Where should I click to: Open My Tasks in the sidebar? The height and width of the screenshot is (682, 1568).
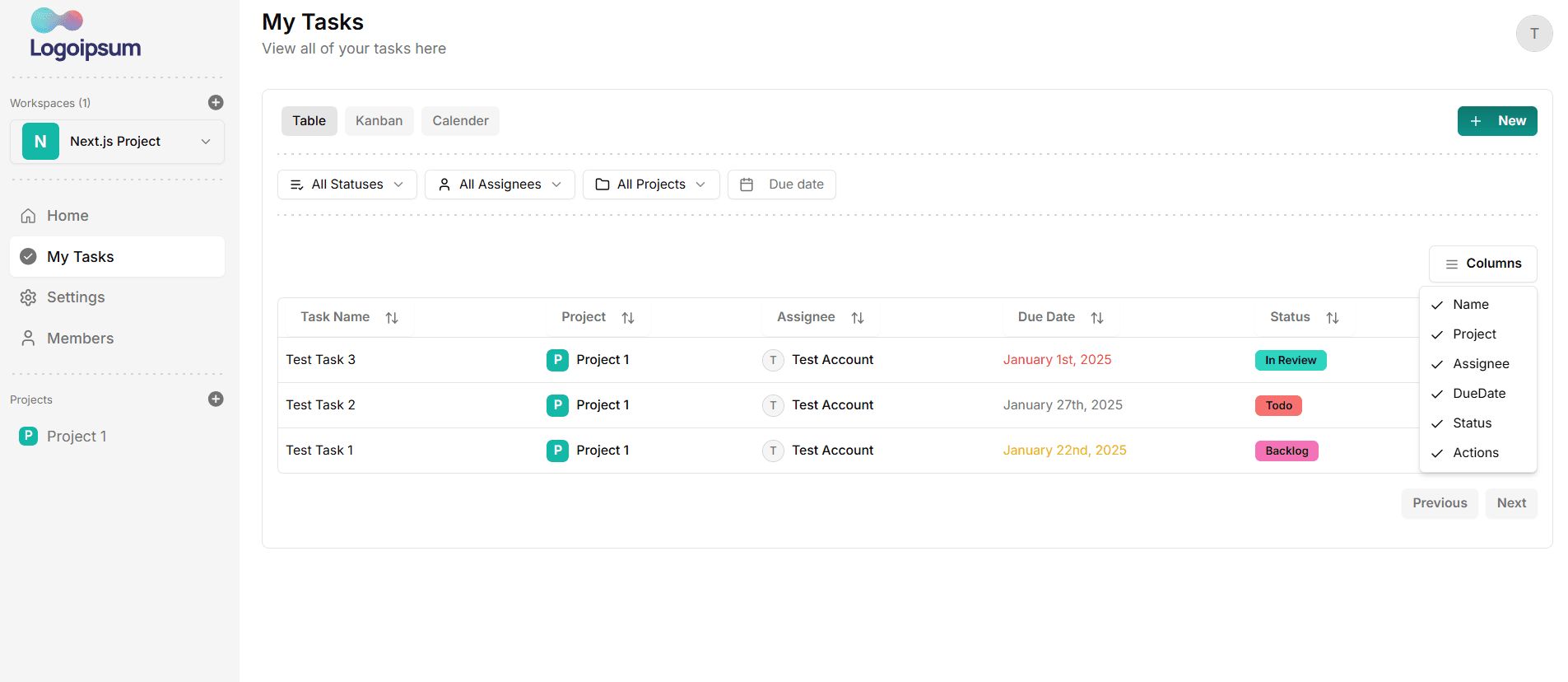pyautogui.click(x=117, y=257)
